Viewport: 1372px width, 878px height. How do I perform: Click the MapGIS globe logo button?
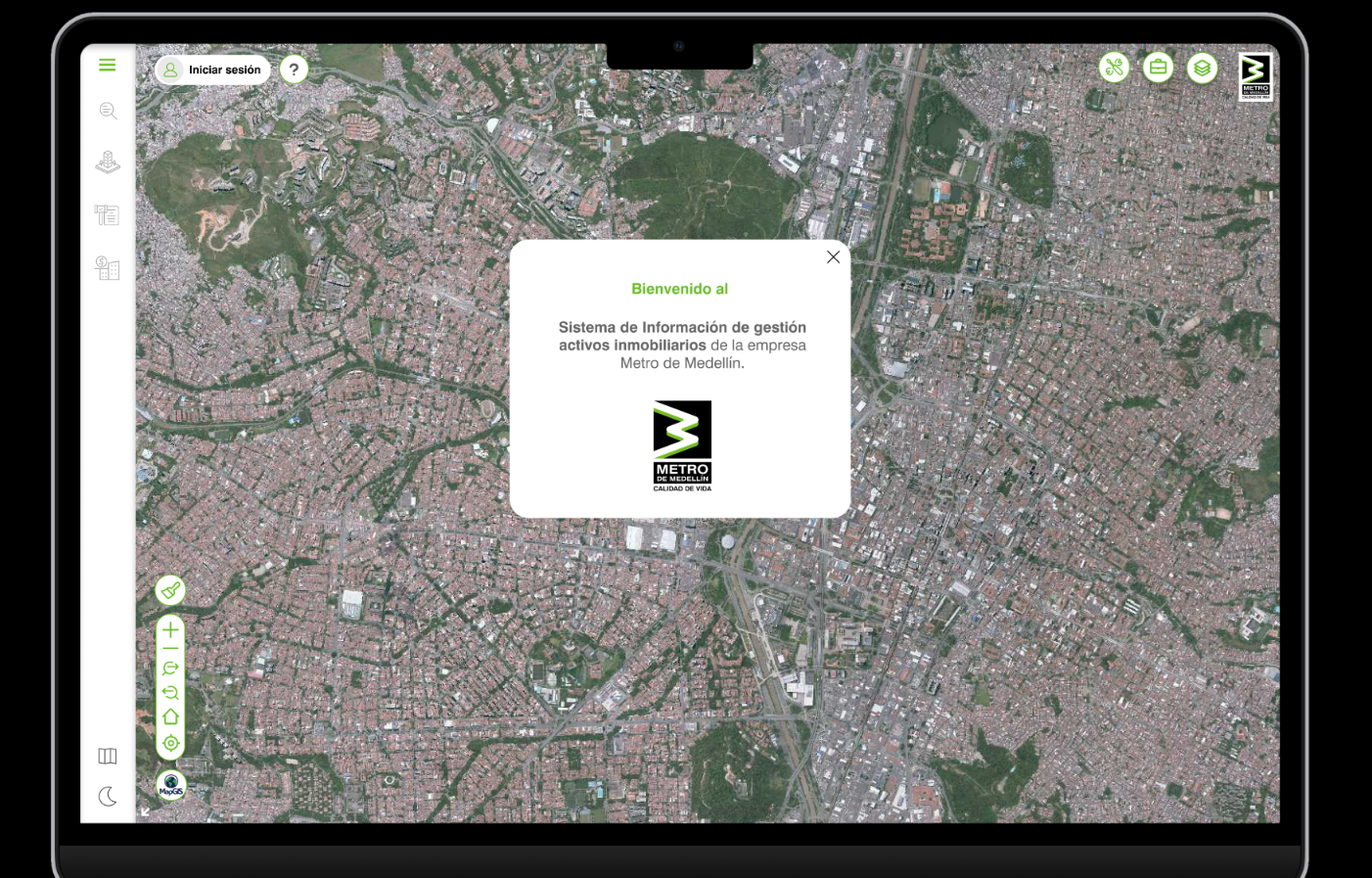(x=171, y=785)
